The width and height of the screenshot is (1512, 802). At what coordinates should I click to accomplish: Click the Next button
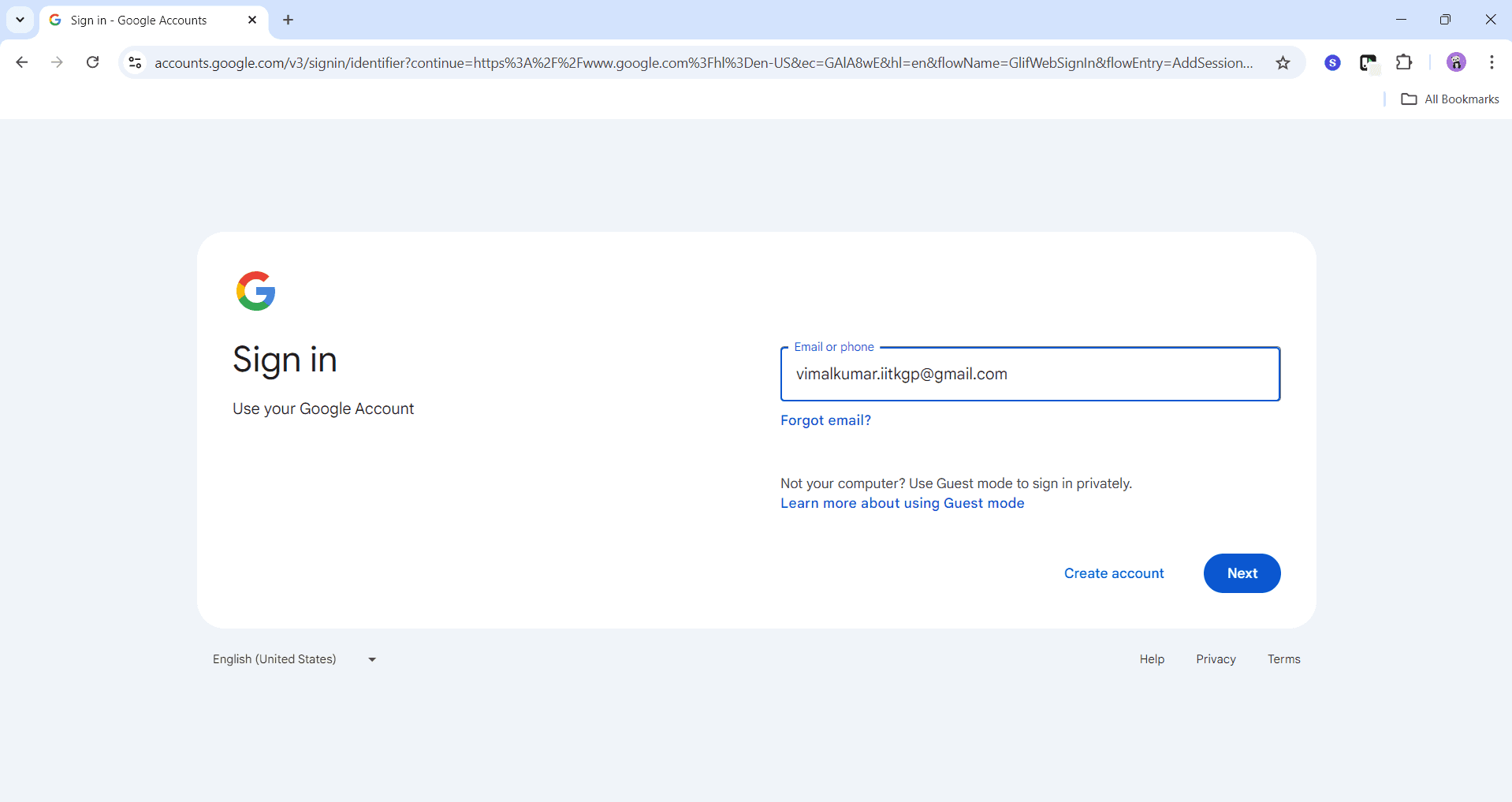[x=1241, y=573]
